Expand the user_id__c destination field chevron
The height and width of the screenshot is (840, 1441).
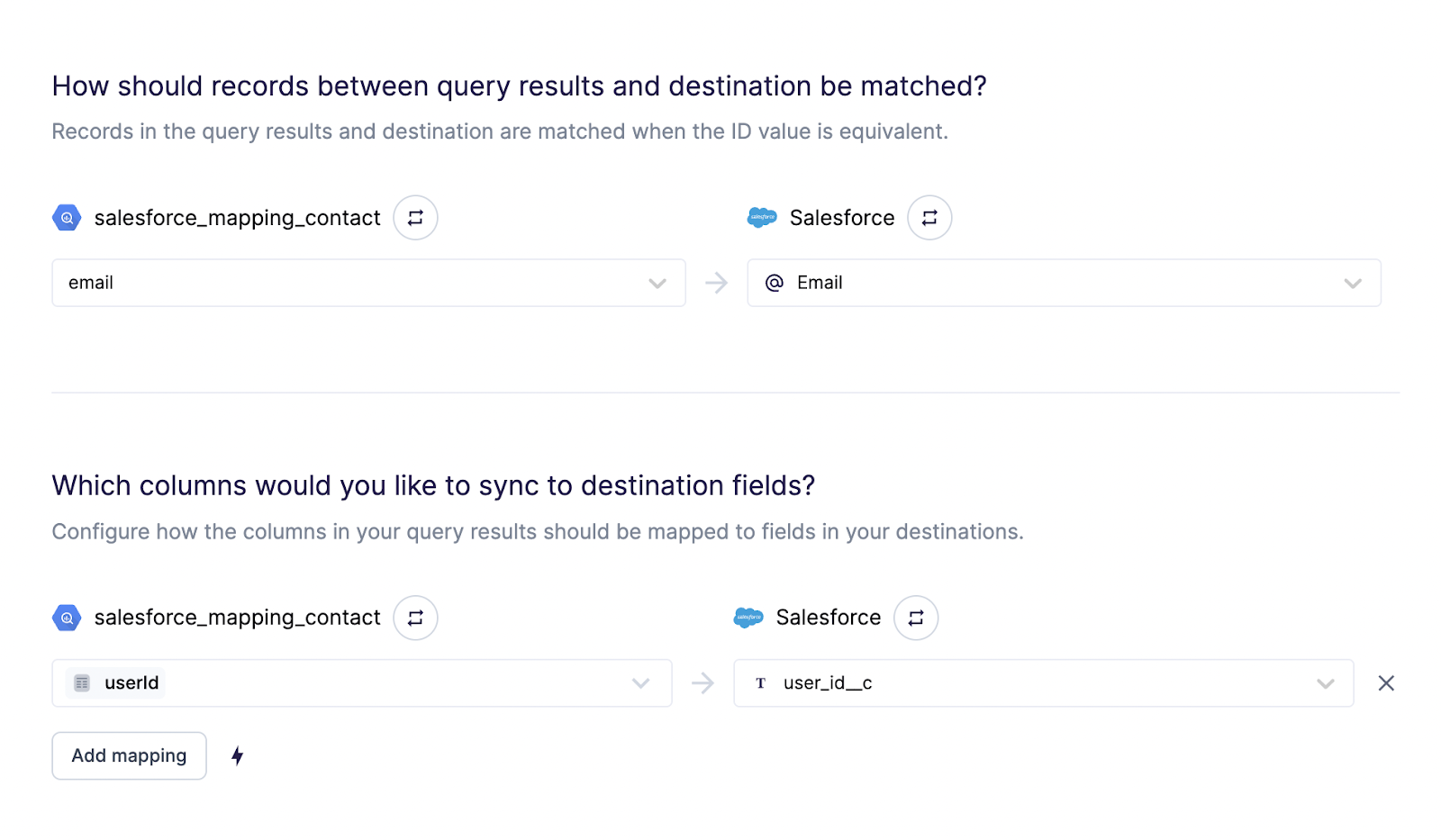pyautogui.click(x=1325, y=683)
